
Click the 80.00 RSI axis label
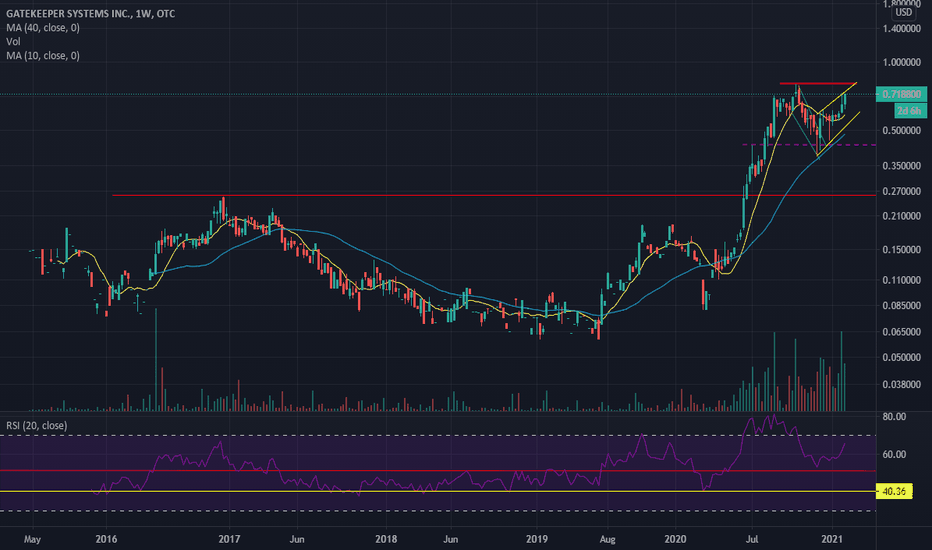[x=895, y=417]
